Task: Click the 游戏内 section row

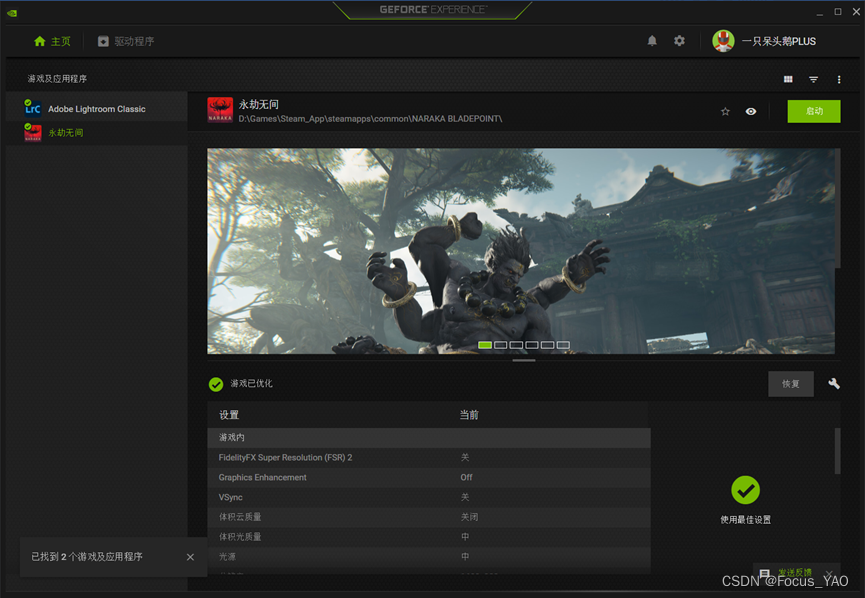Action: coord(429,437)
